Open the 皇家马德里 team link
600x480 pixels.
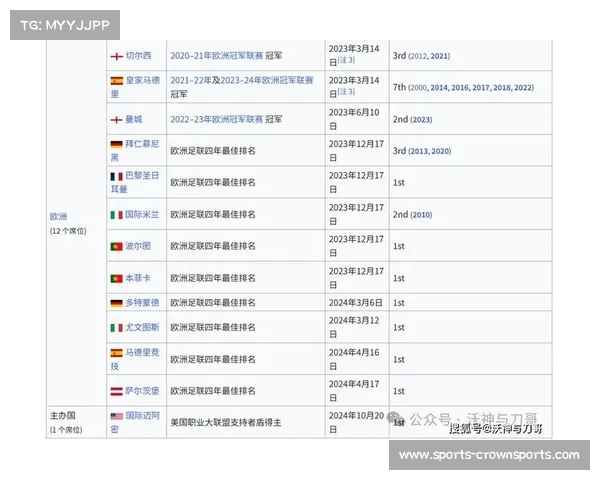pos(135,87)
